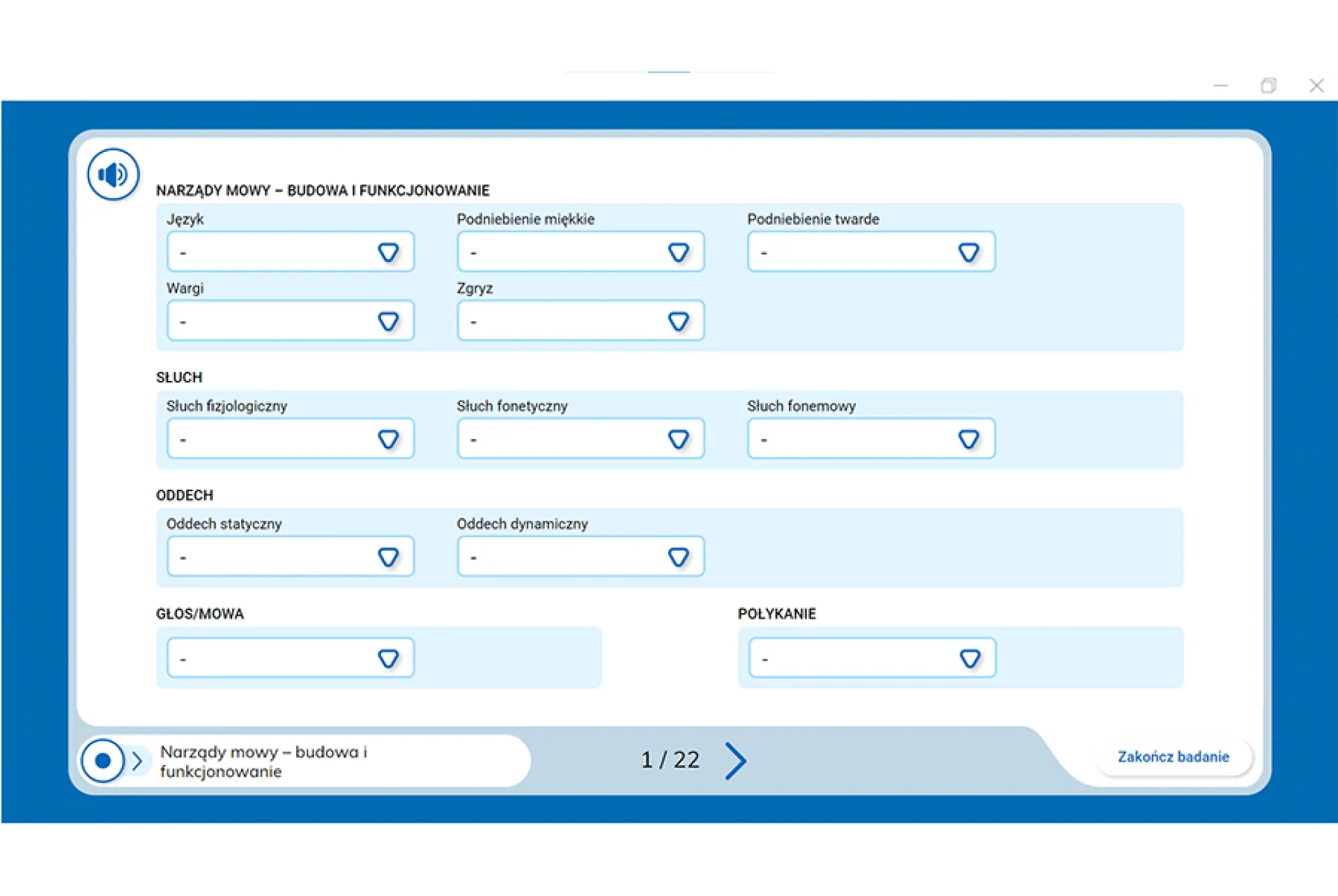Screen dimensions: 1338x896
Task: Click the speaker audio icon
Action: click(113, 174)
